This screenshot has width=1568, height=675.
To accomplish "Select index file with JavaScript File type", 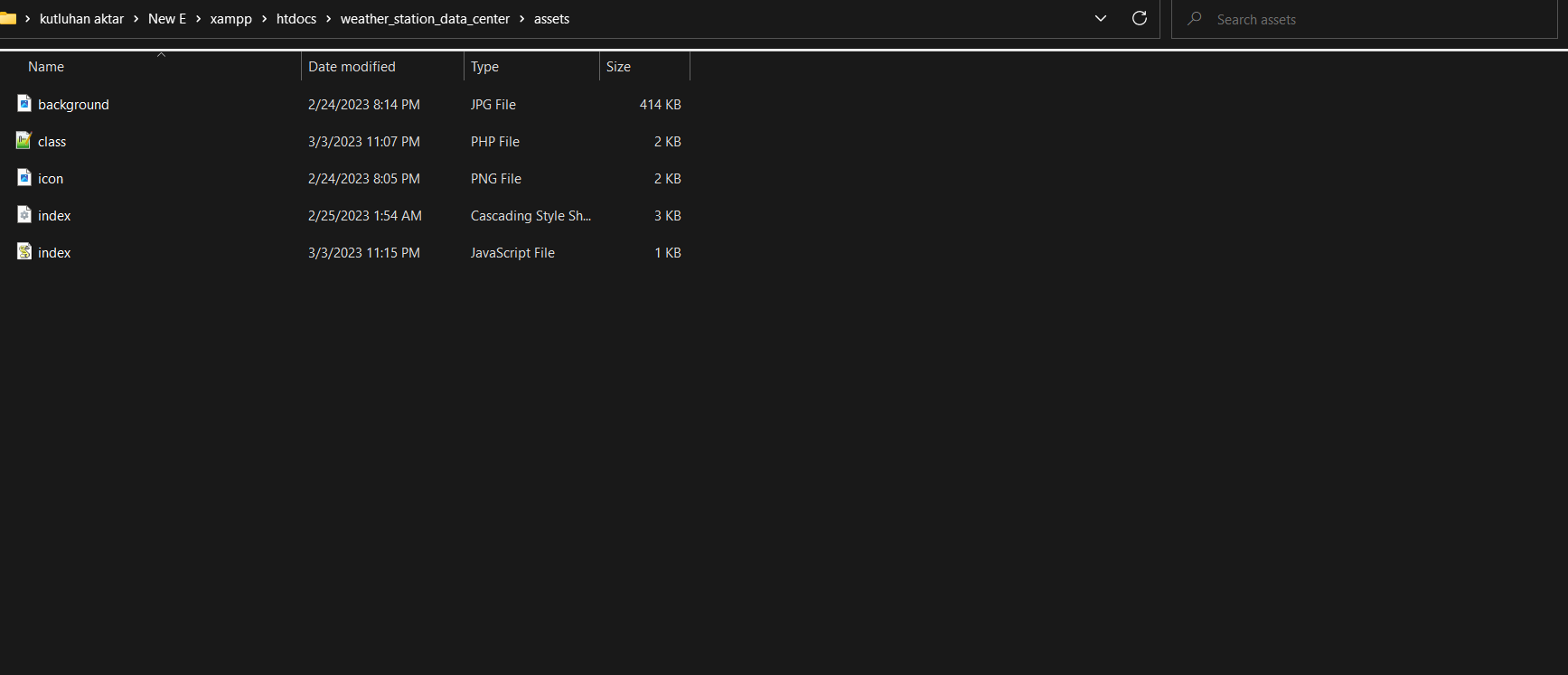I will [54, 253].
